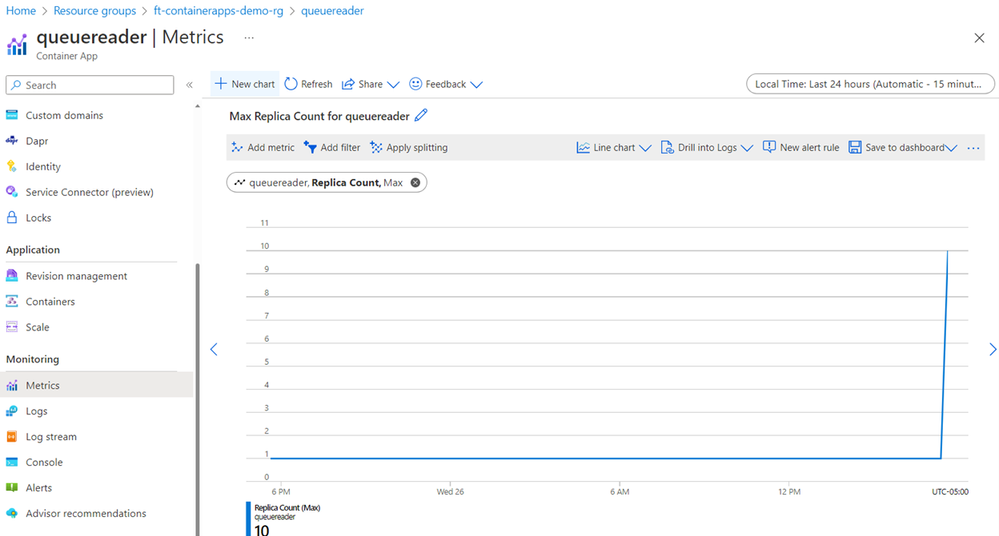This screenshot has height=536, width=999.
Task: Go to Home breadcrumb link
Action: [20, 11]
